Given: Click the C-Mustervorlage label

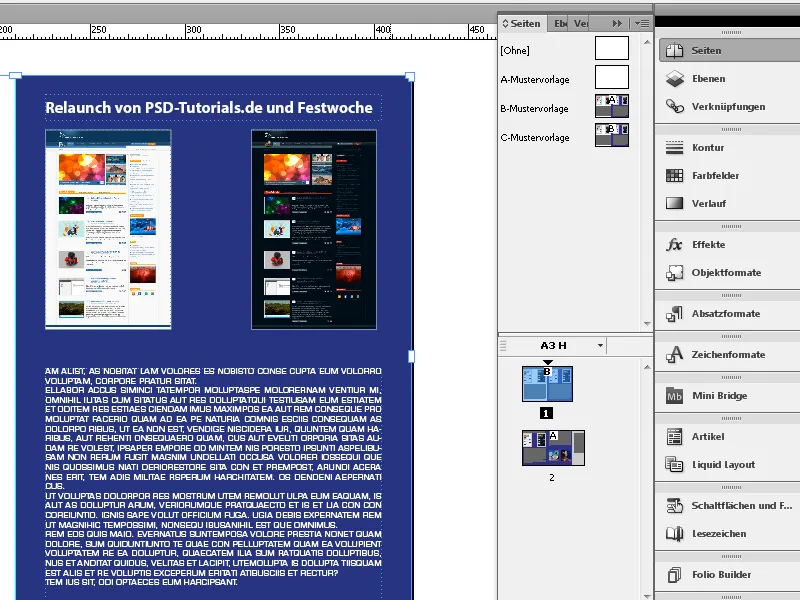Looking at the screenshot, I should pos(535,138).
